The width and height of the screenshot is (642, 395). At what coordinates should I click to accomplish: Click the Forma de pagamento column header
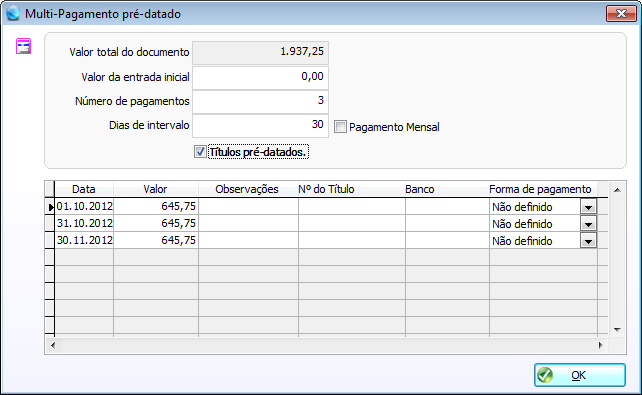point(543,189)
